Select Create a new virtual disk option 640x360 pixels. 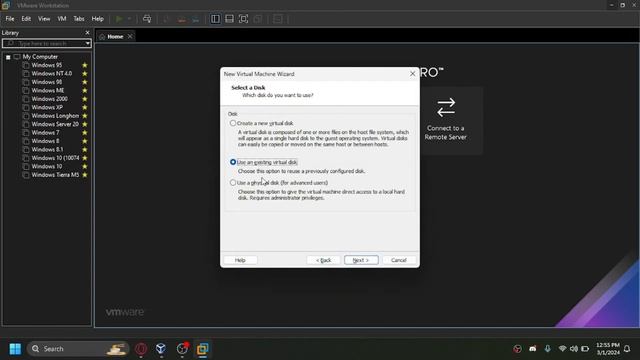[x=262, y=123]
